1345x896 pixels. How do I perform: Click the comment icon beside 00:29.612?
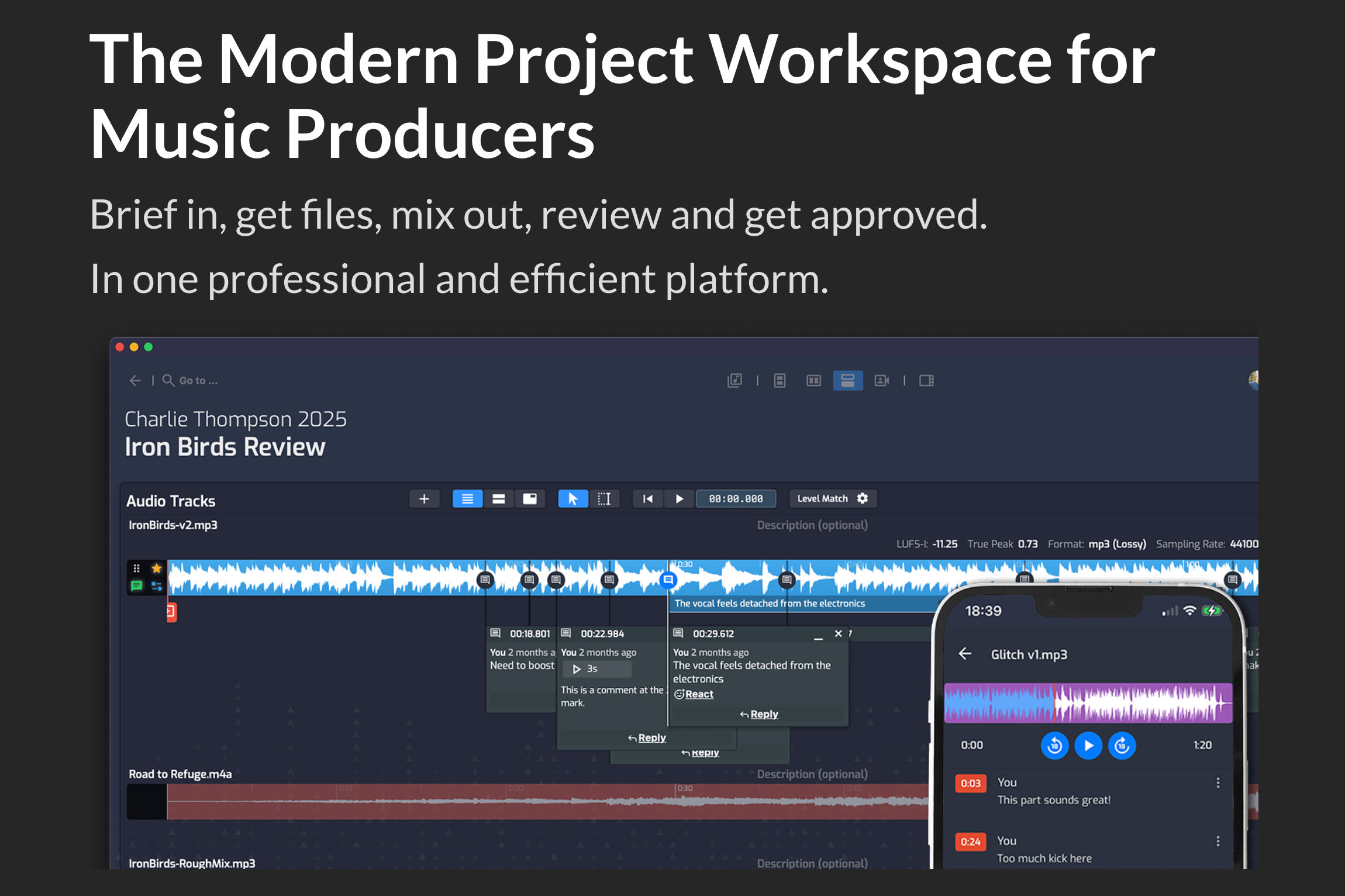point(678,633)
